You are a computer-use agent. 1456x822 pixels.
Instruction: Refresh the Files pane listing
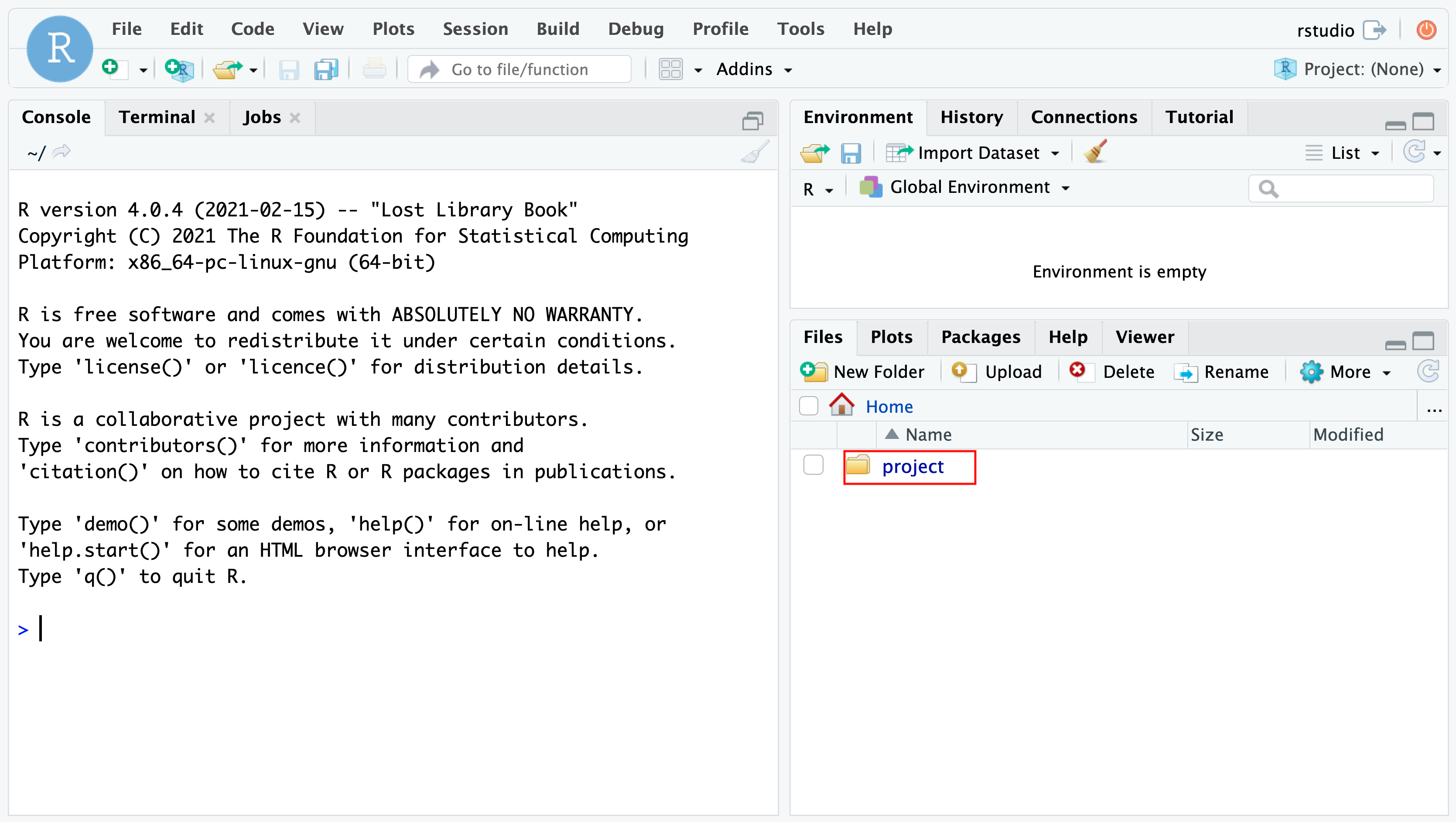pyautogui.click(x=1429, y=371)
